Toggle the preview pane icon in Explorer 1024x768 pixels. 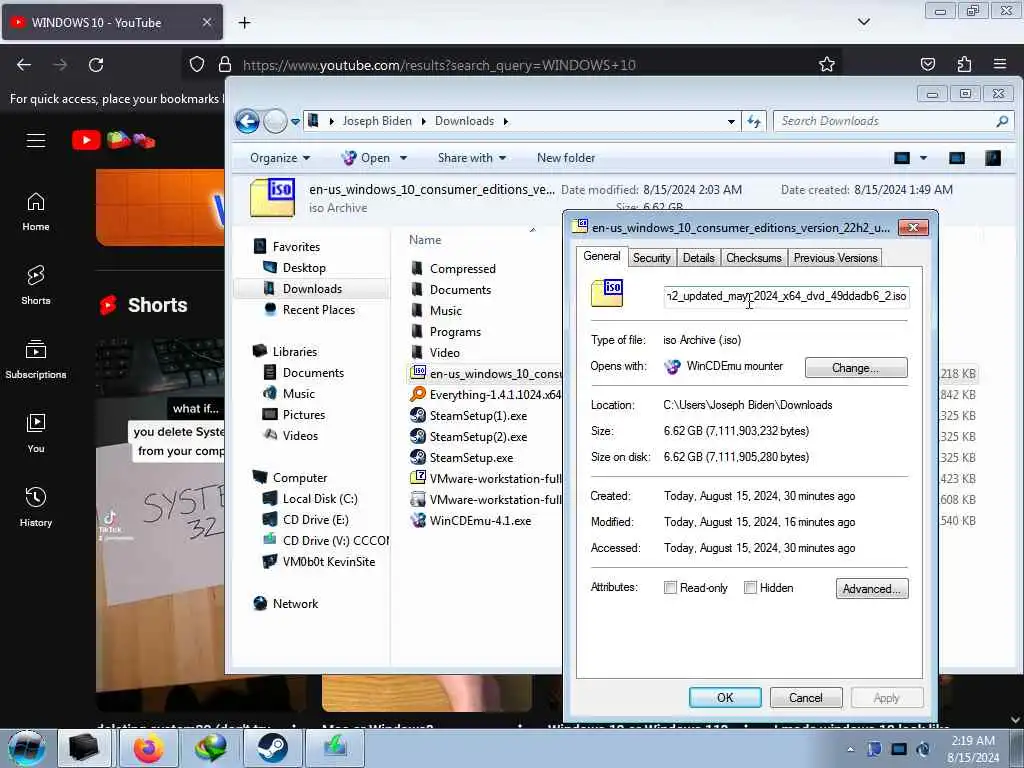[957, 158]
